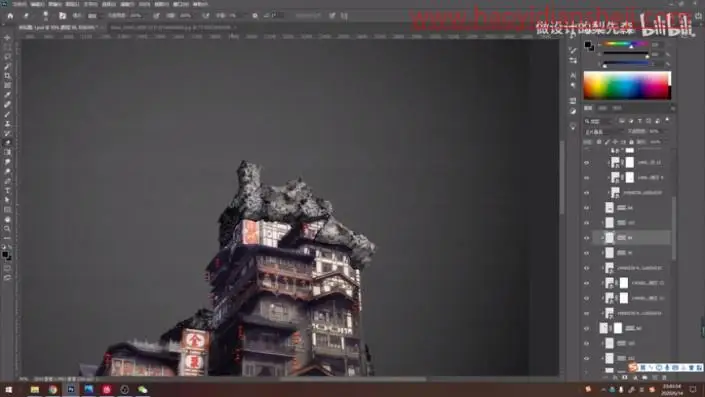Click the canvas vertical scrollbar

tap(562, 178)
